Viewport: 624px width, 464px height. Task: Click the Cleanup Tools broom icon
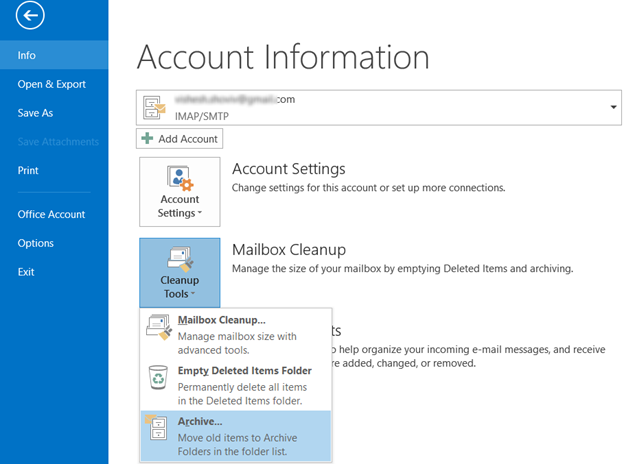(x=180, y=259)
